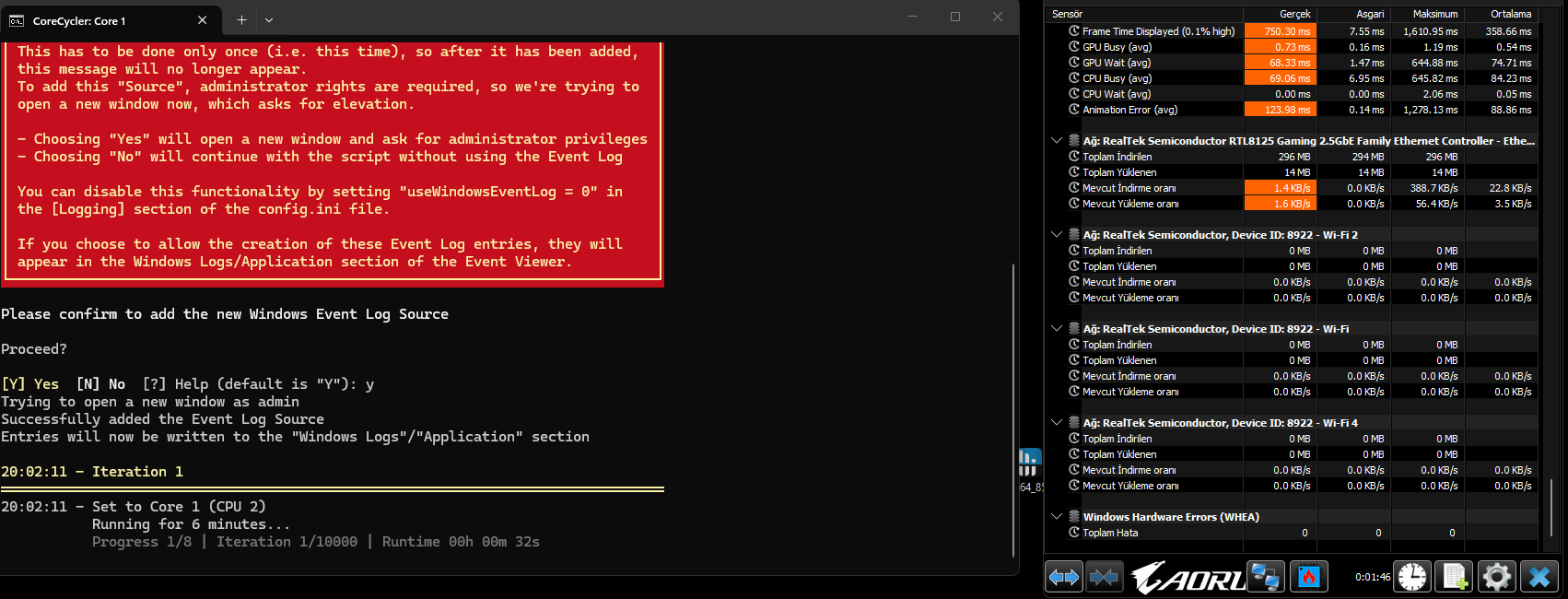Collapse the RealTek Wi-Fi 4 network group
The image size is (1568, 599).
(x=1057, y=423)
